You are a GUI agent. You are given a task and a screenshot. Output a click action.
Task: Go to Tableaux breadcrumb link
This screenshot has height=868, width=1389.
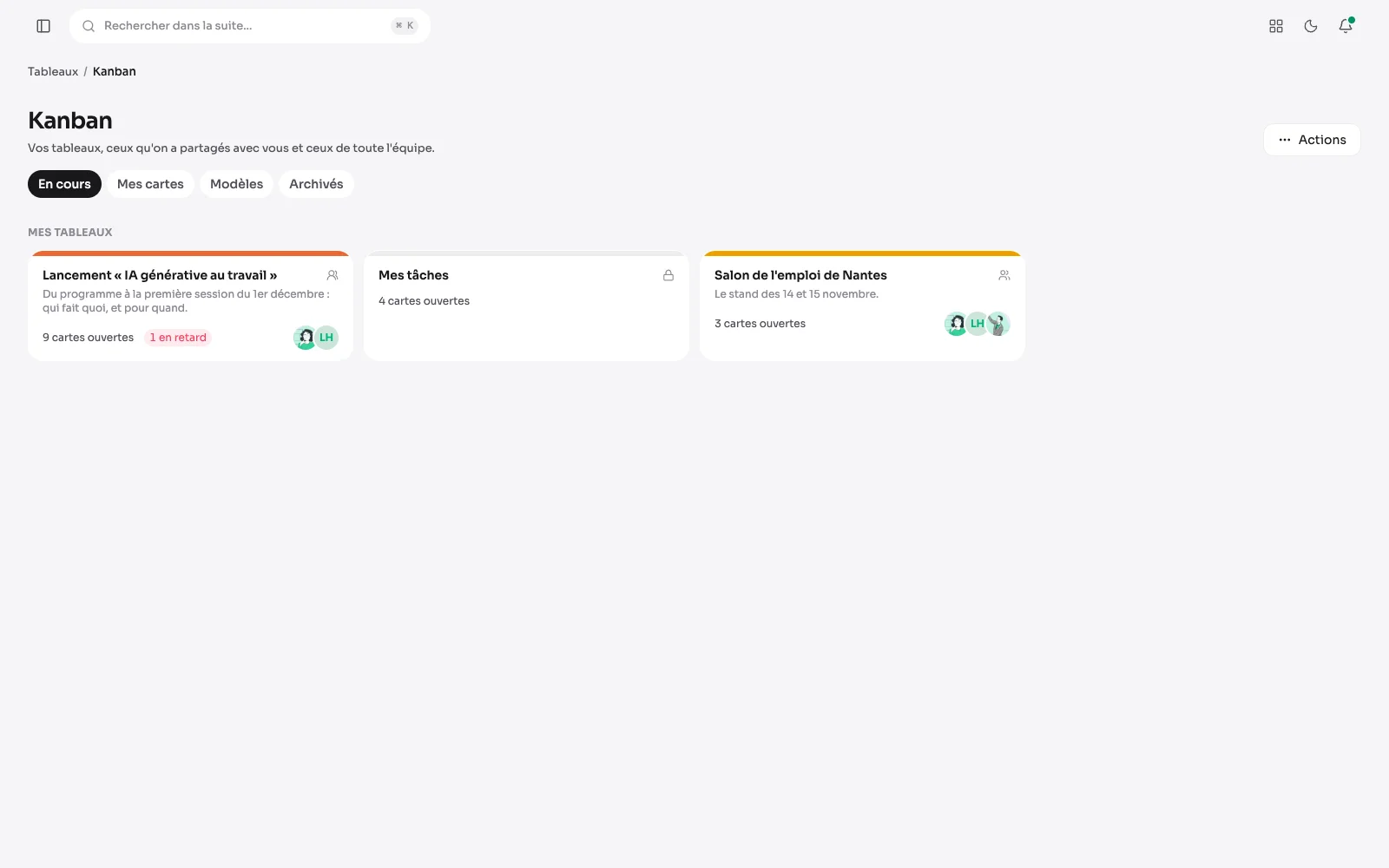[x=53, y=71]
